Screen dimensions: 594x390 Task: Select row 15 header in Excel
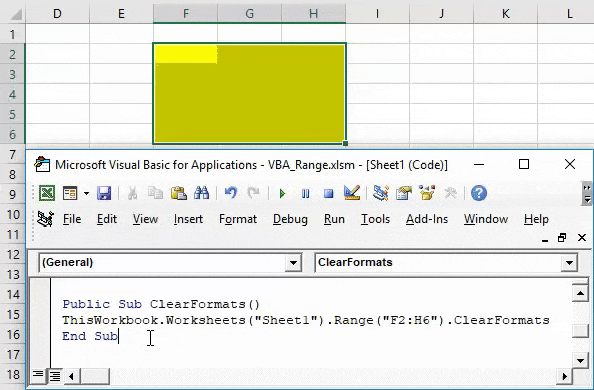point(13,314)
